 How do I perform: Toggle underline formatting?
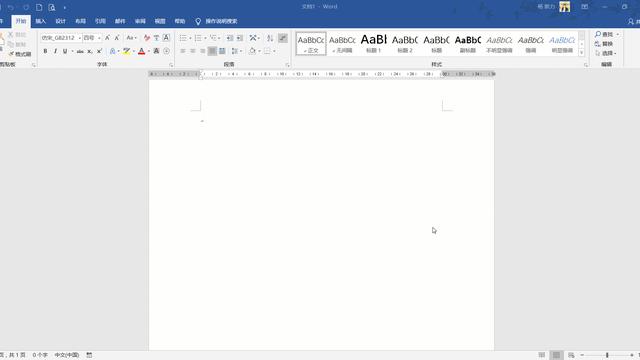65,51
